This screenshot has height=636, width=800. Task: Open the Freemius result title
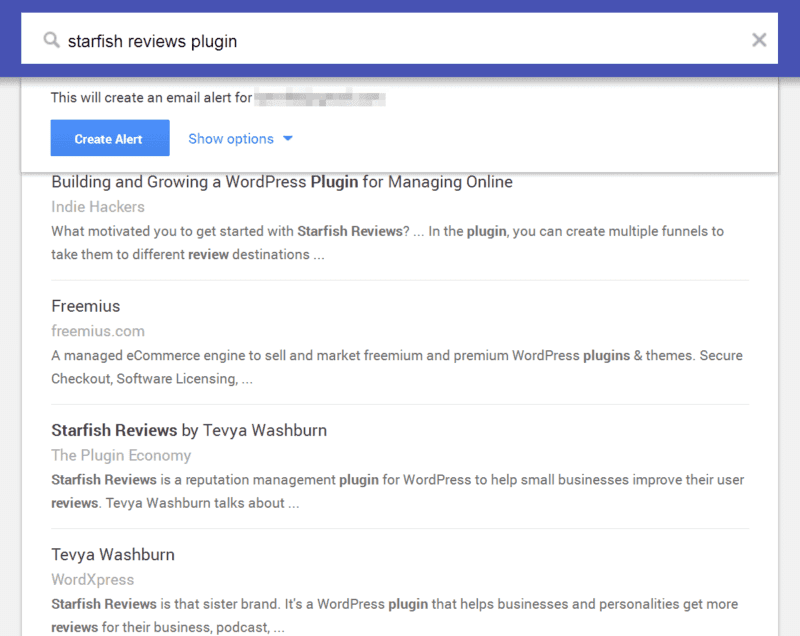click(x=86, y=306)
